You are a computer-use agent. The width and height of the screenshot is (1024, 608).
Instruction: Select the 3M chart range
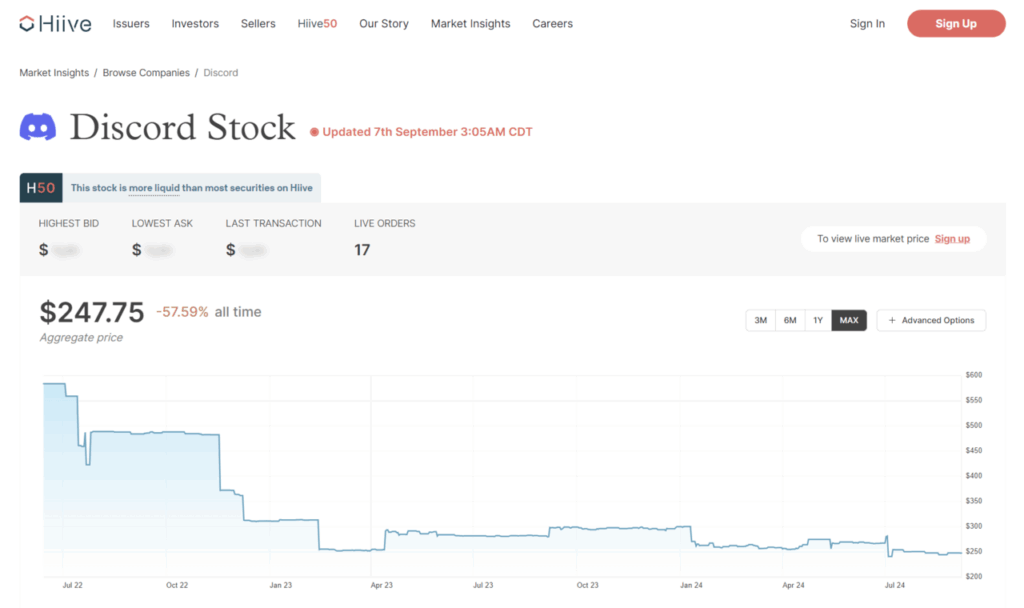click(x=760, y=320)
